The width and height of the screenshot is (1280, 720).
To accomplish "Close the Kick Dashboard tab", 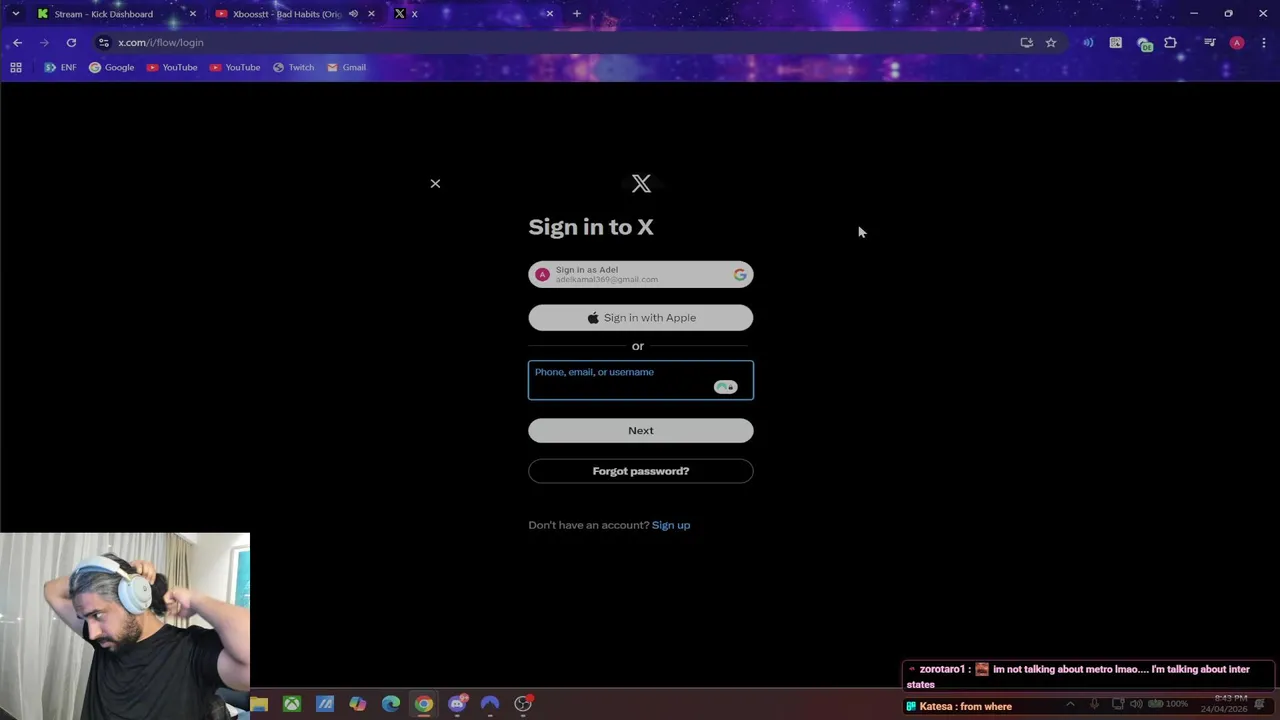I will pyautogui.click(x=193, y=14).
